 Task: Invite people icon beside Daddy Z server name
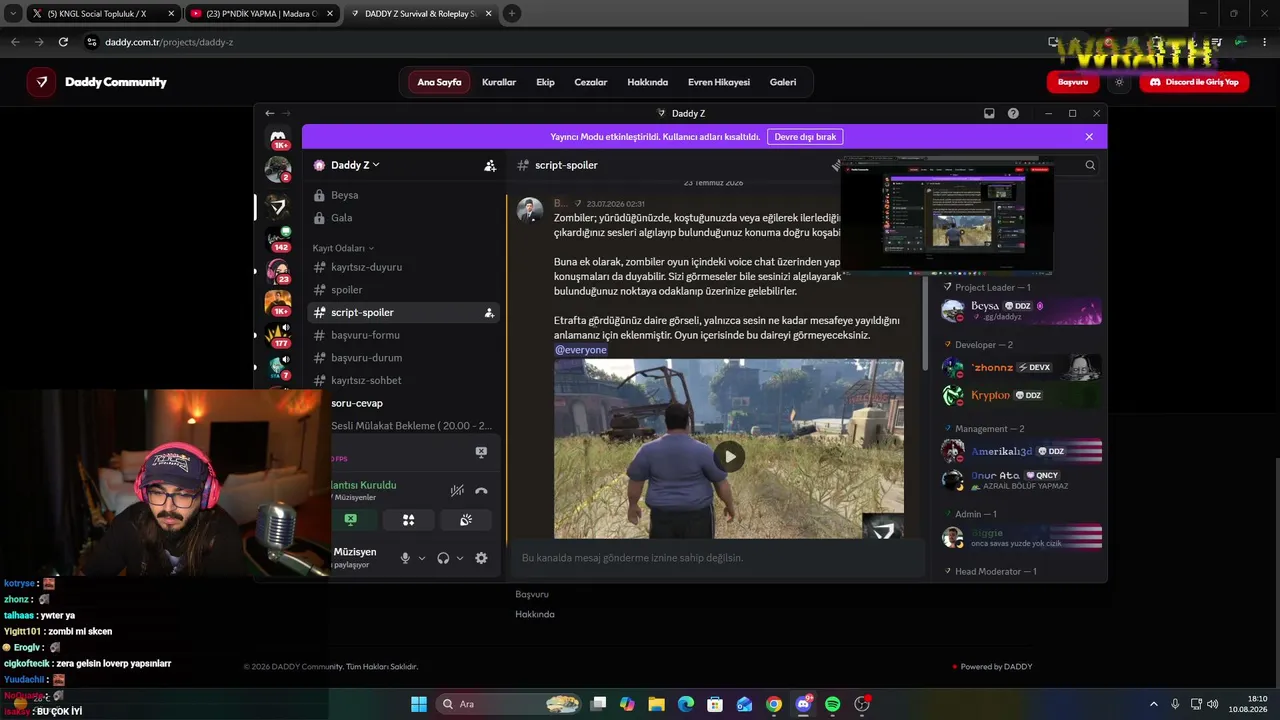(490, 166)
